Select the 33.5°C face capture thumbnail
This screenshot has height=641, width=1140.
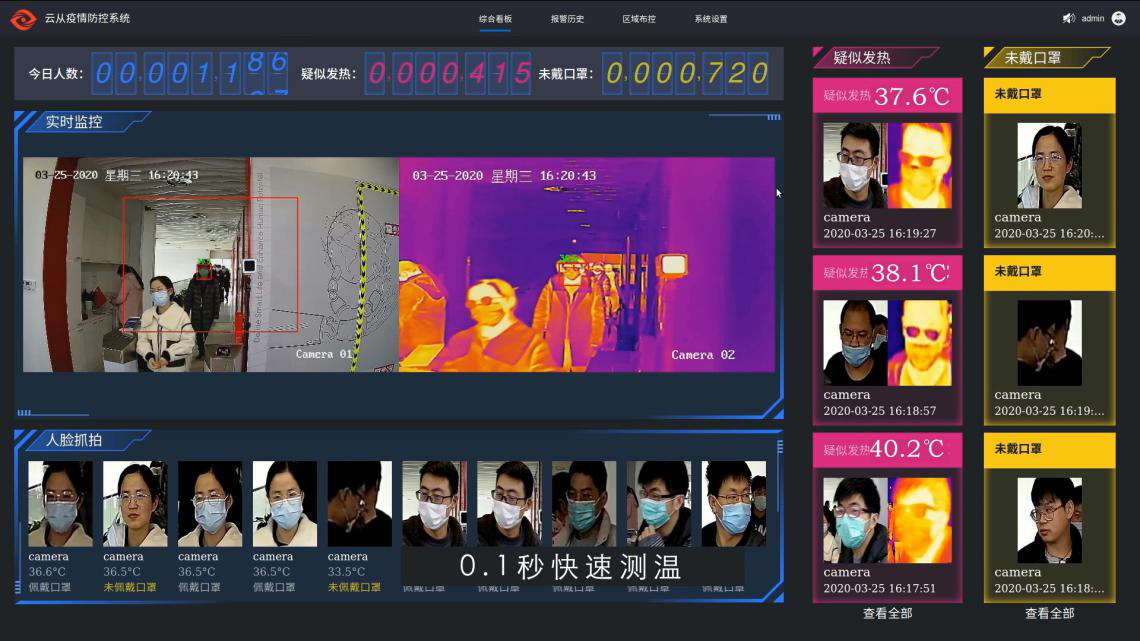359,504
